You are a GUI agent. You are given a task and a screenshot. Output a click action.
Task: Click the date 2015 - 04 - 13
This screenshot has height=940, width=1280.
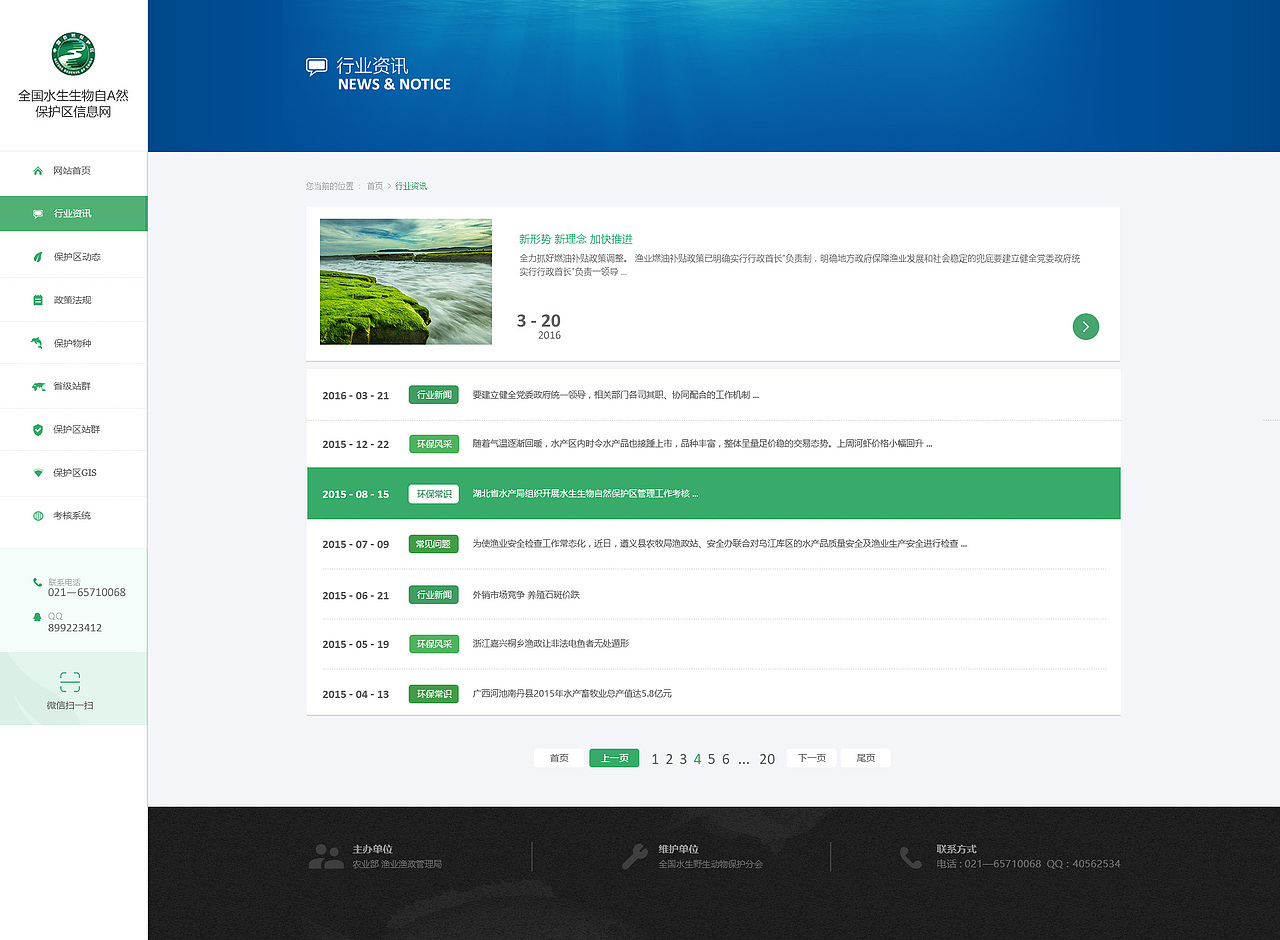356,695
